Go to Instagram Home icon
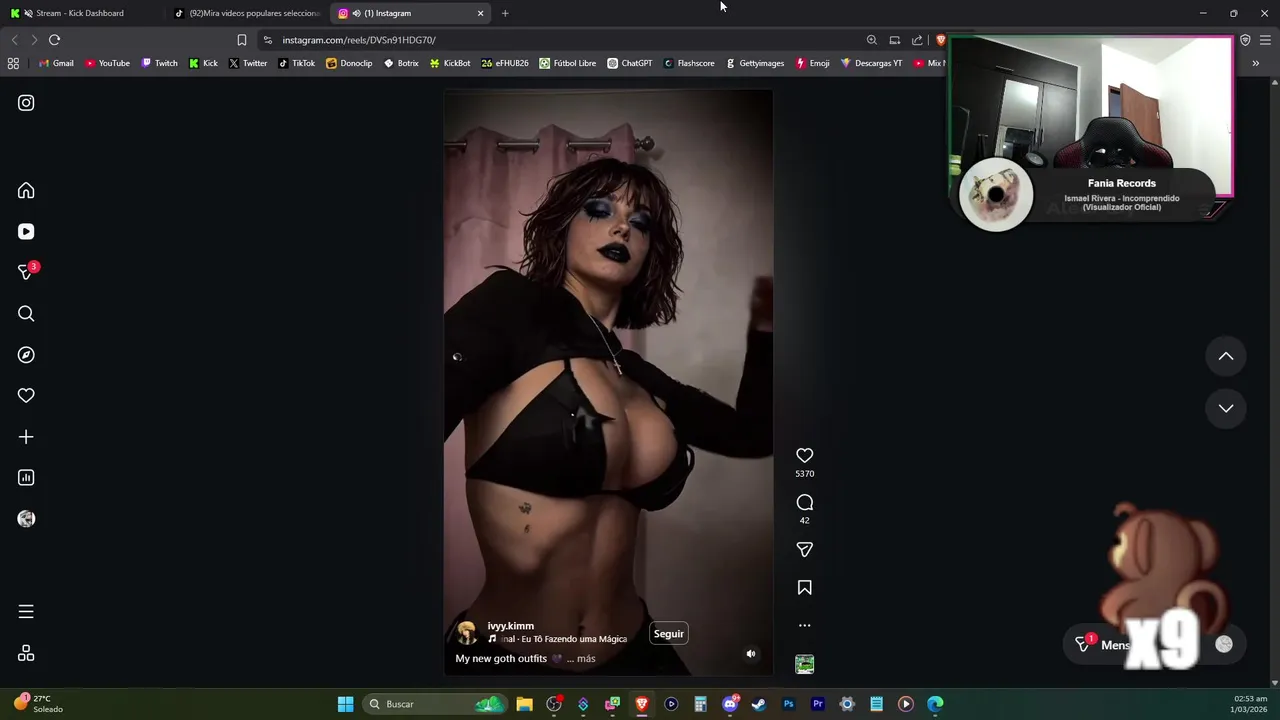Image resolution: width=1280 pixels, height=720 pixels. [x=26, y=190]
